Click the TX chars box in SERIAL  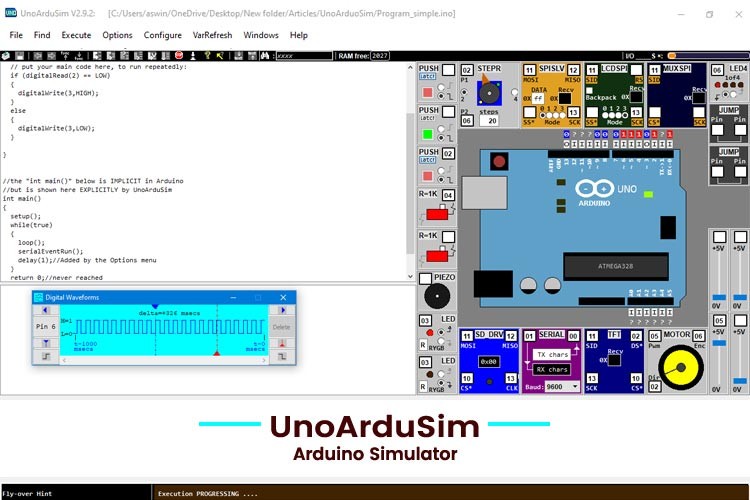(x=552, y=355)
